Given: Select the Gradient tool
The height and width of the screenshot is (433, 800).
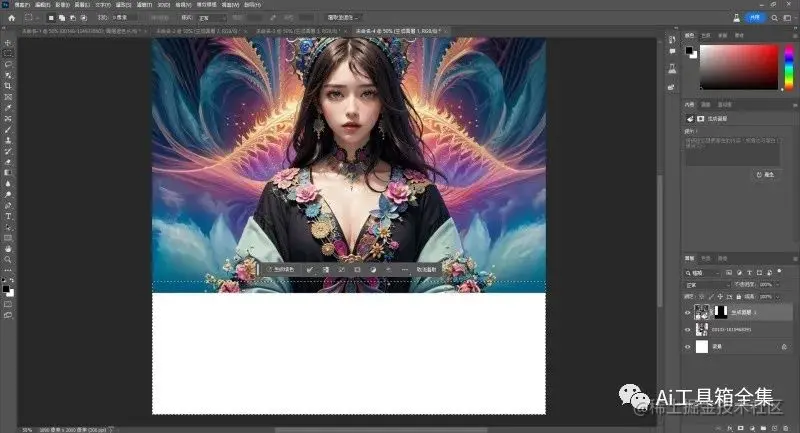Looking at the screenshot, I should (x=8, y=172).
